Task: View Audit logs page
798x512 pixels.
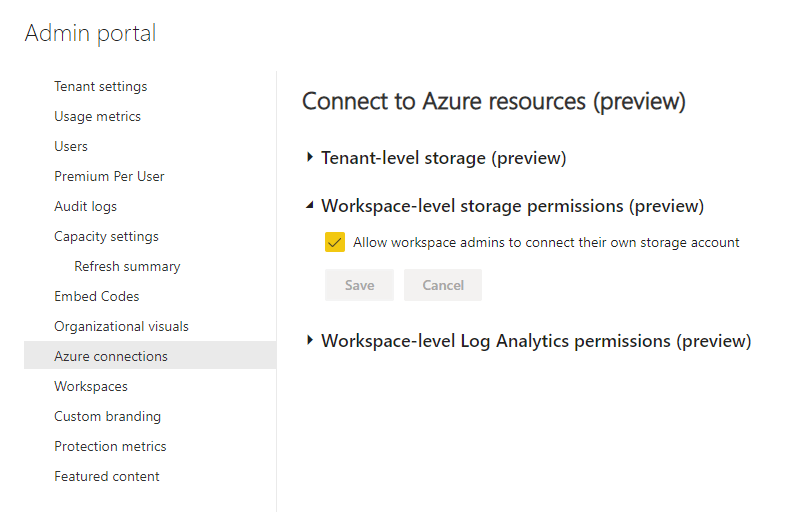Action: (x=85, y=207)
